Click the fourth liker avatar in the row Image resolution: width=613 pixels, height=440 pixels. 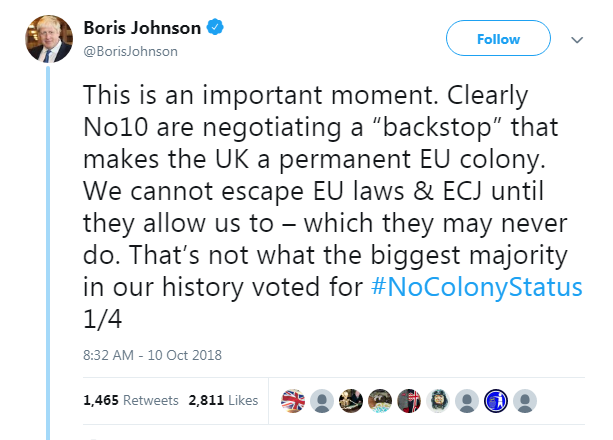click(380, 401)
